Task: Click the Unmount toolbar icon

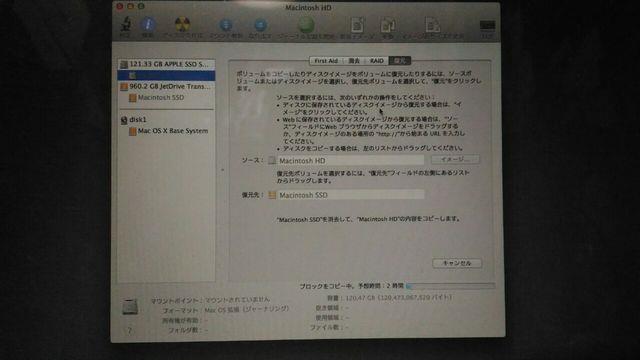Action: 226,25
